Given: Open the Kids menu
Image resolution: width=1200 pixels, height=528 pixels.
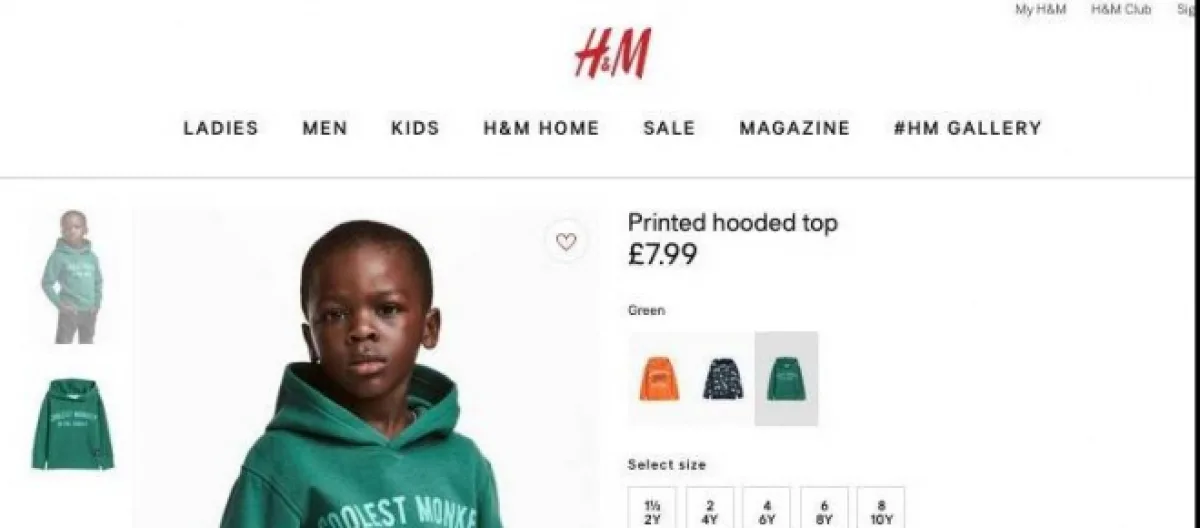Looking at the screenshot, I should point(415,128).
